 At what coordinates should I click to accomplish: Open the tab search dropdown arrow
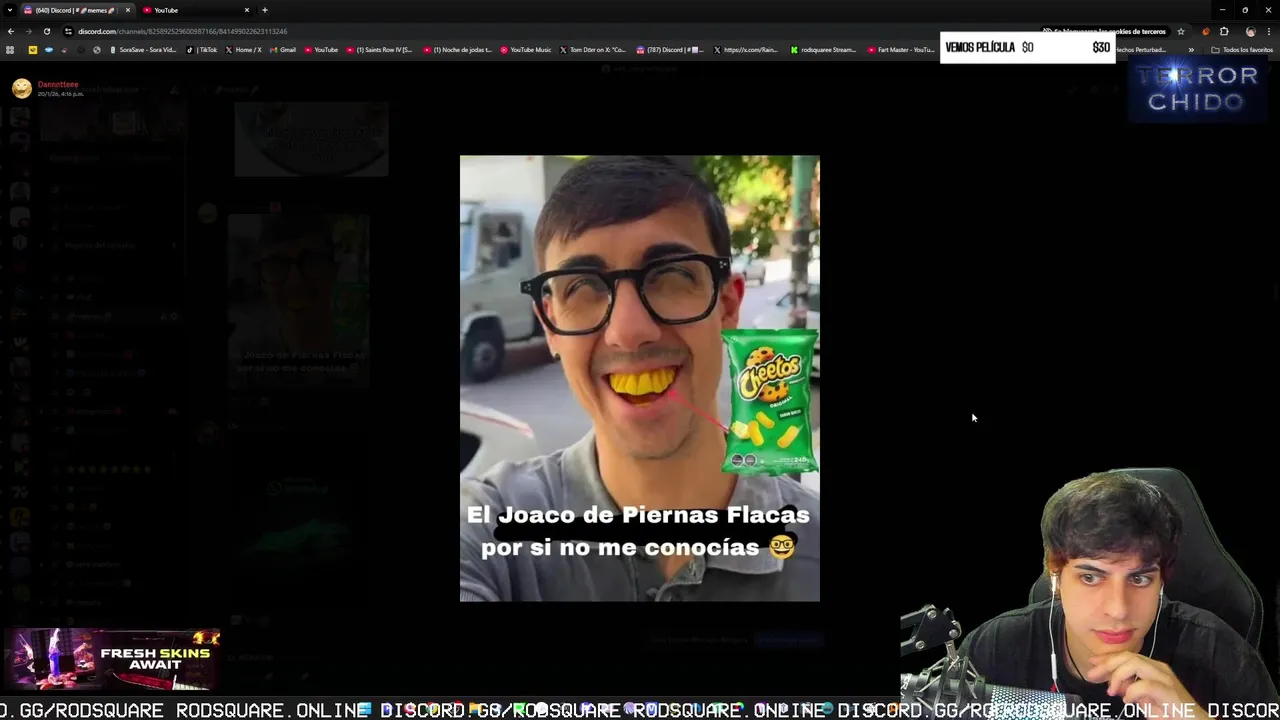(9, 10)
